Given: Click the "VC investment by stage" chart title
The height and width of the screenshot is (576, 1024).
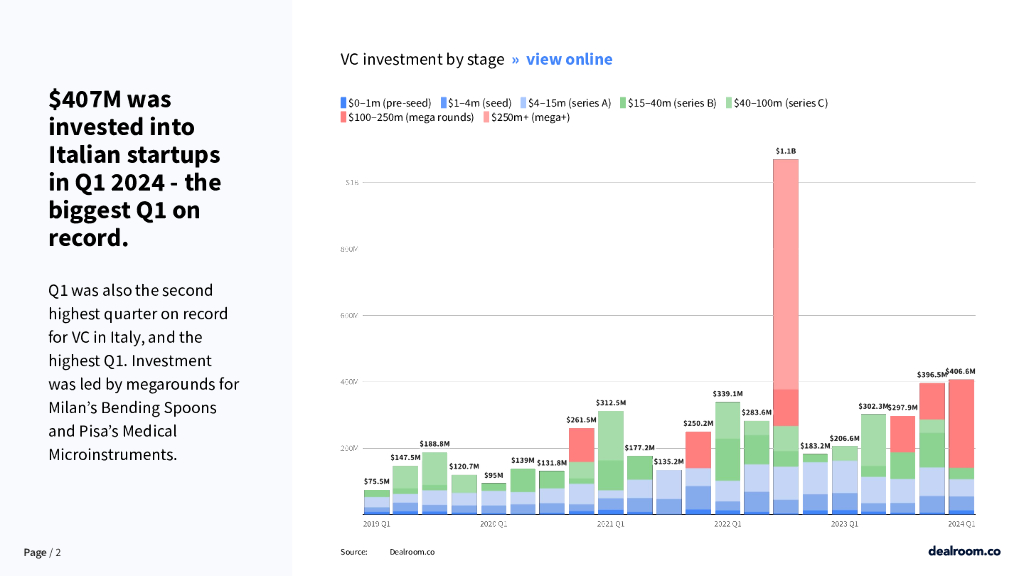Looking at the screenshot, I should pyautogui.click(x=422, y=59).
